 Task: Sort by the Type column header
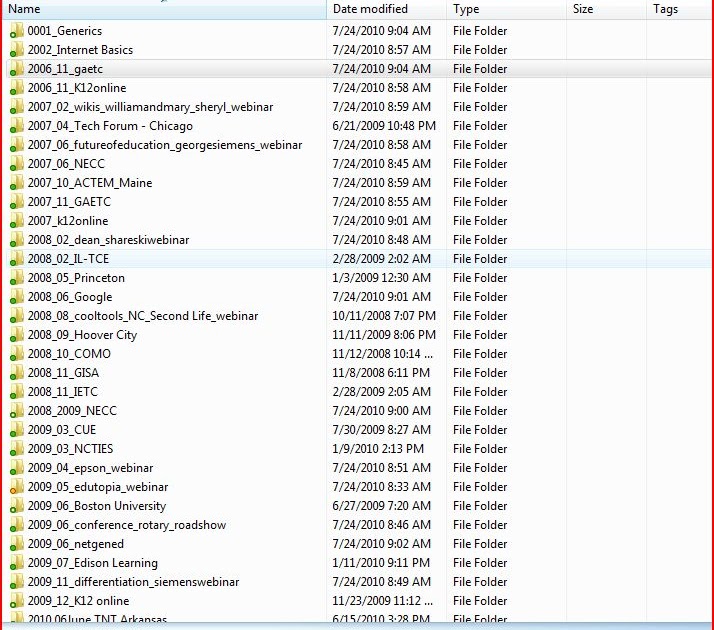(x=506, y=9)
